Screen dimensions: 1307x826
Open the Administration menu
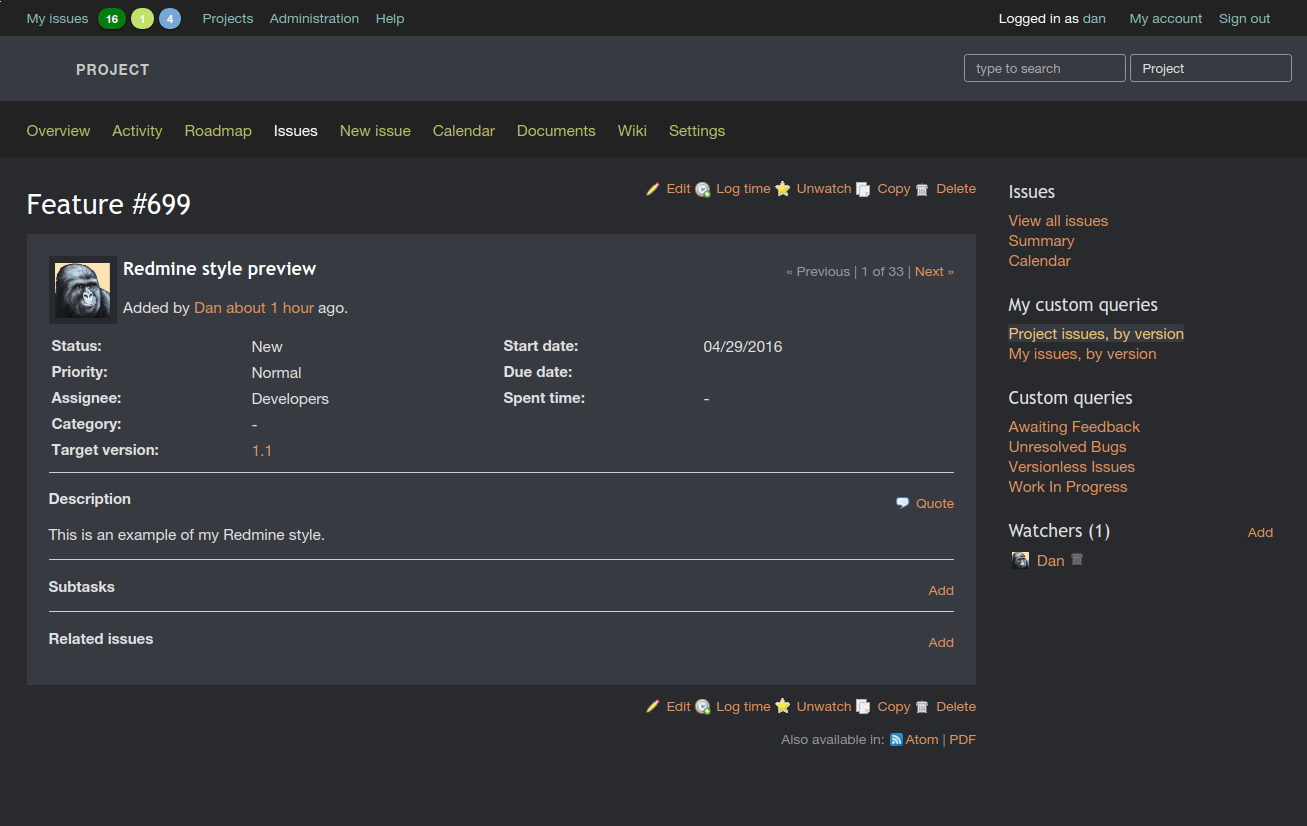point(314,18)
